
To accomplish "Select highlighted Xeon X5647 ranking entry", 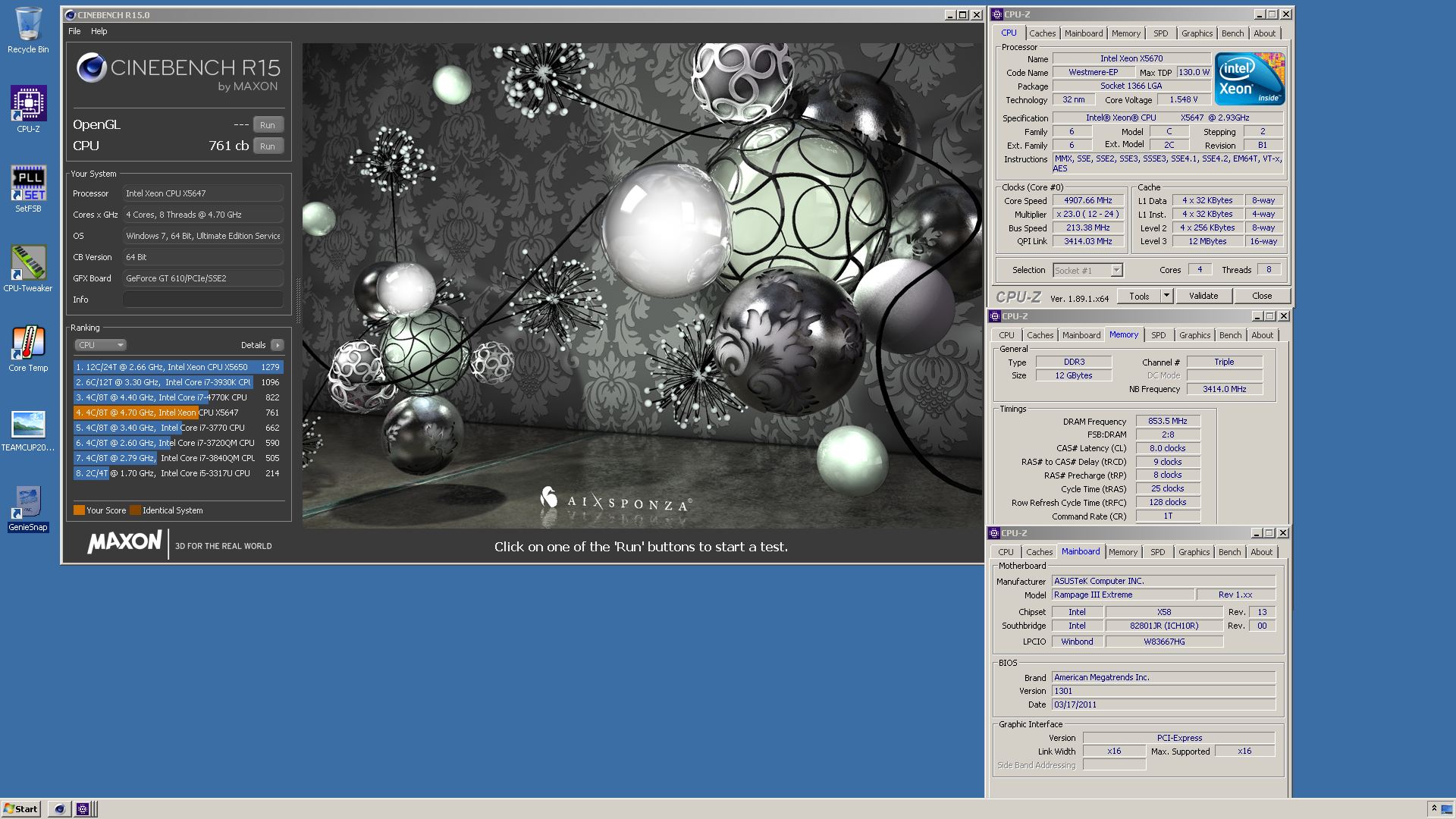I will click(178, 413).
